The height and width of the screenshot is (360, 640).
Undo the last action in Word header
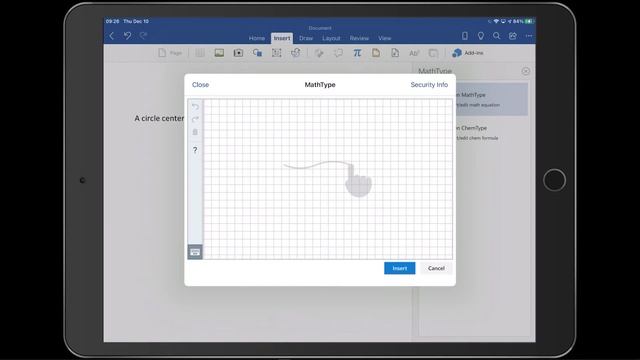point(127,36)
